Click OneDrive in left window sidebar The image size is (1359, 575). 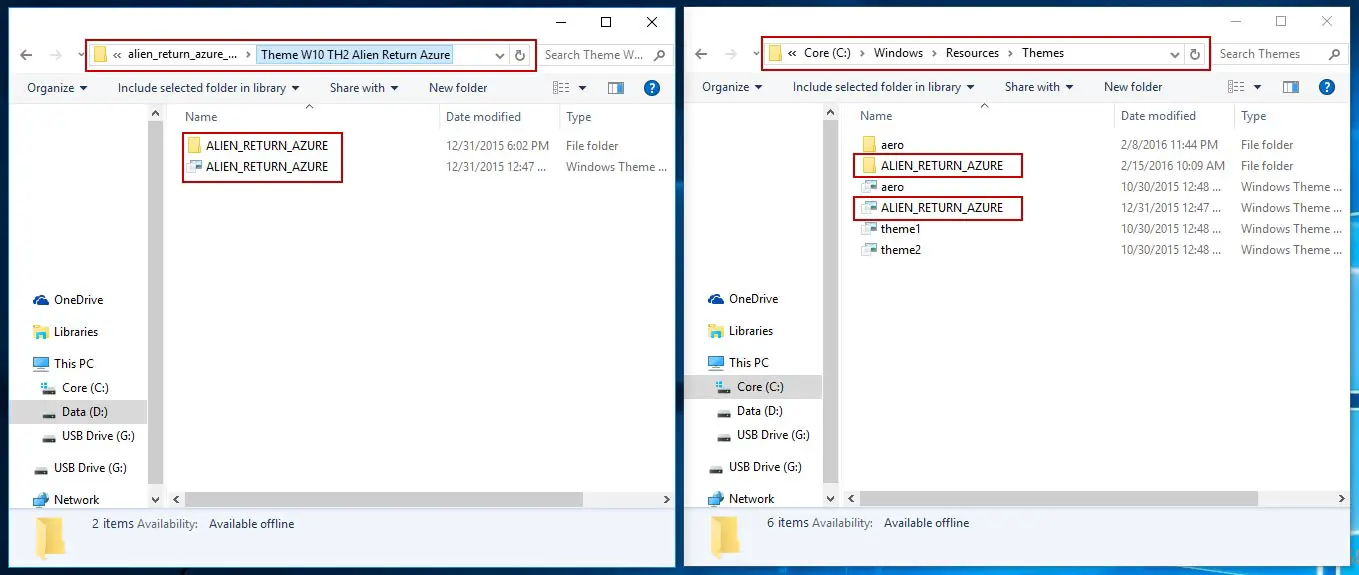68,300
